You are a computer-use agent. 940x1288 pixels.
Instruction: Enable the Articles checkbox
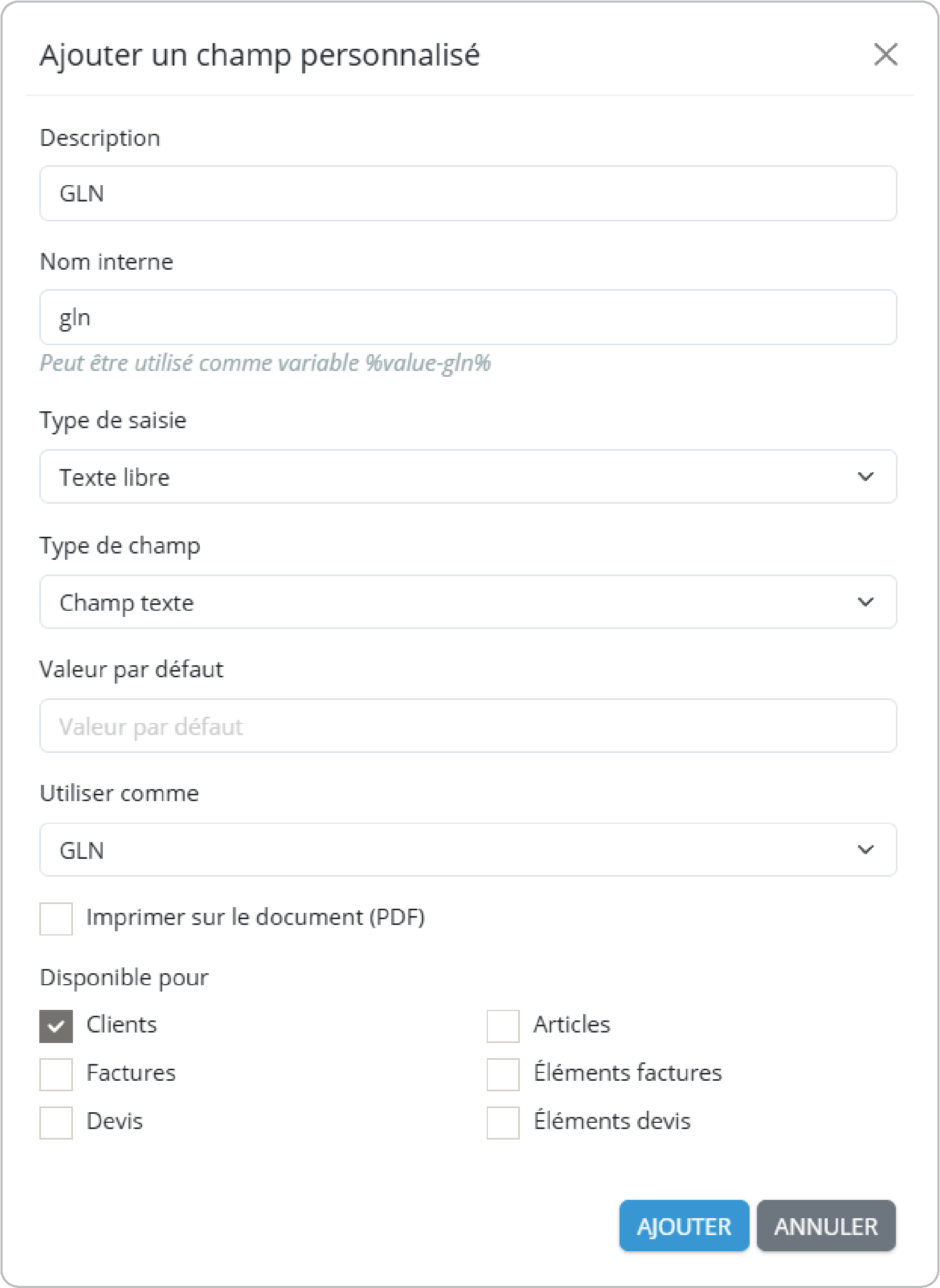[503, 1026]
